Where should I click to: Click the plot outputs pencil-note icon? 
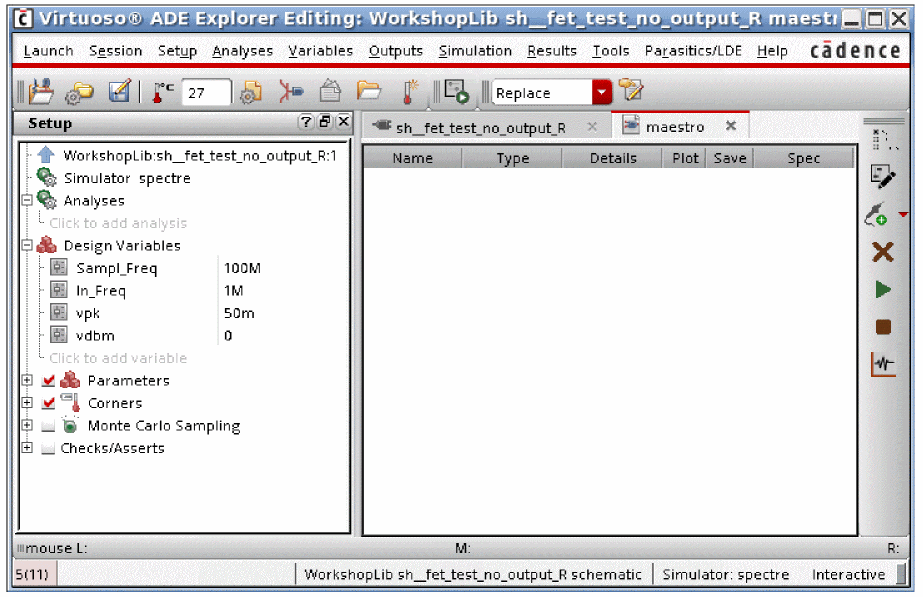631,91
